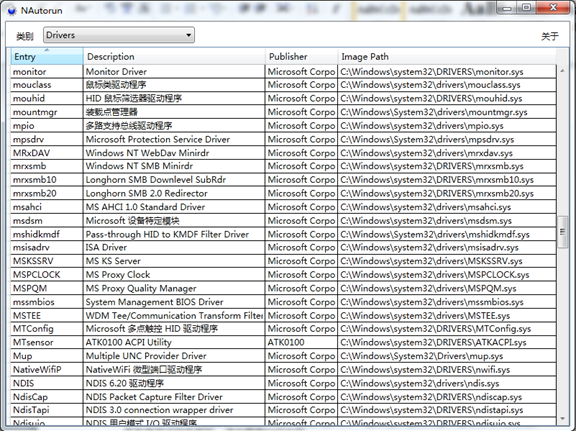The width and height of the screenshot is (576, 431).
Task: Click the nwifi.sys image path
Action: tap(425, 370)
